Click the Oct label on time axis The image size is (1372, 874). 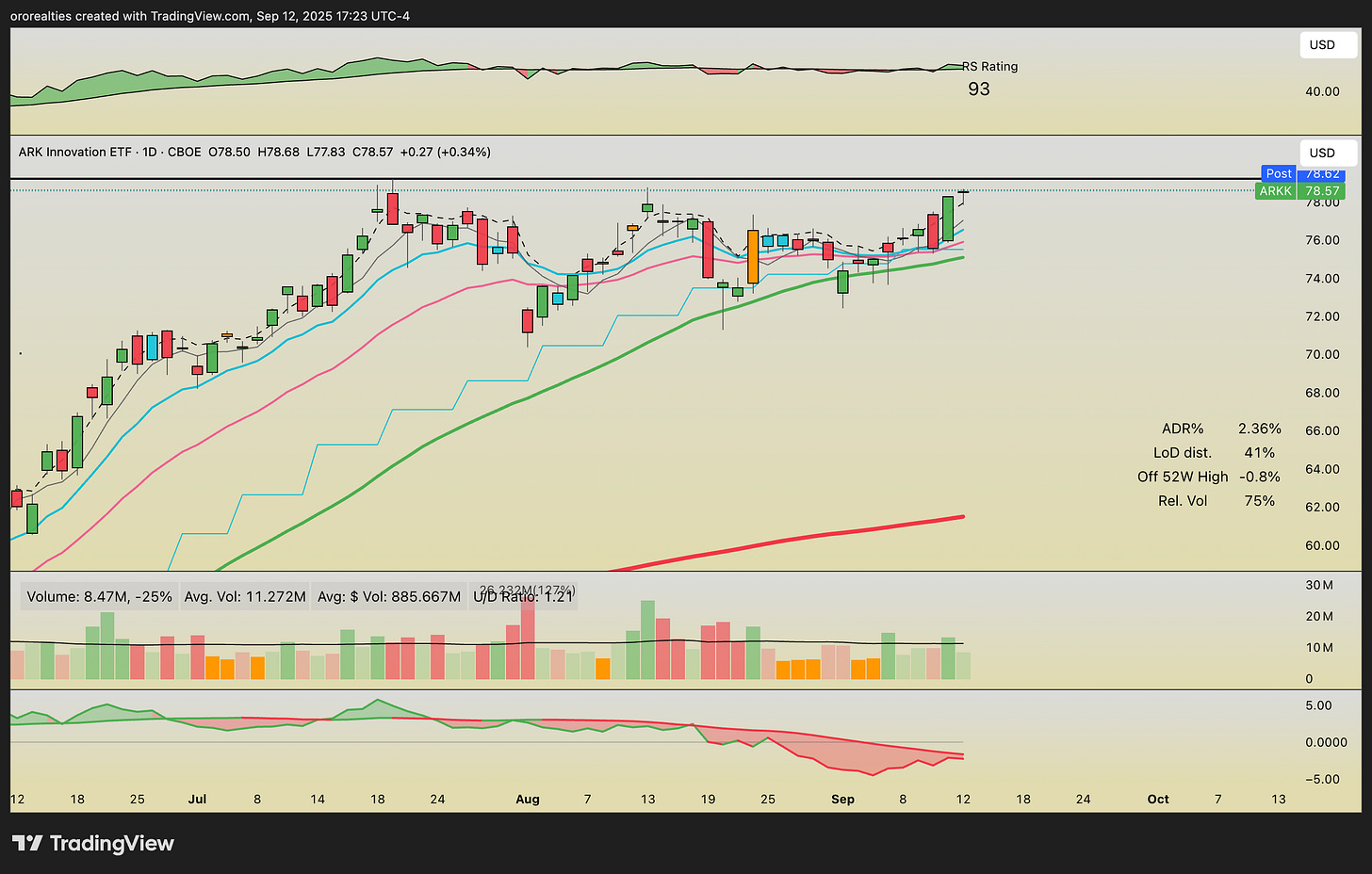point(1158,799)
